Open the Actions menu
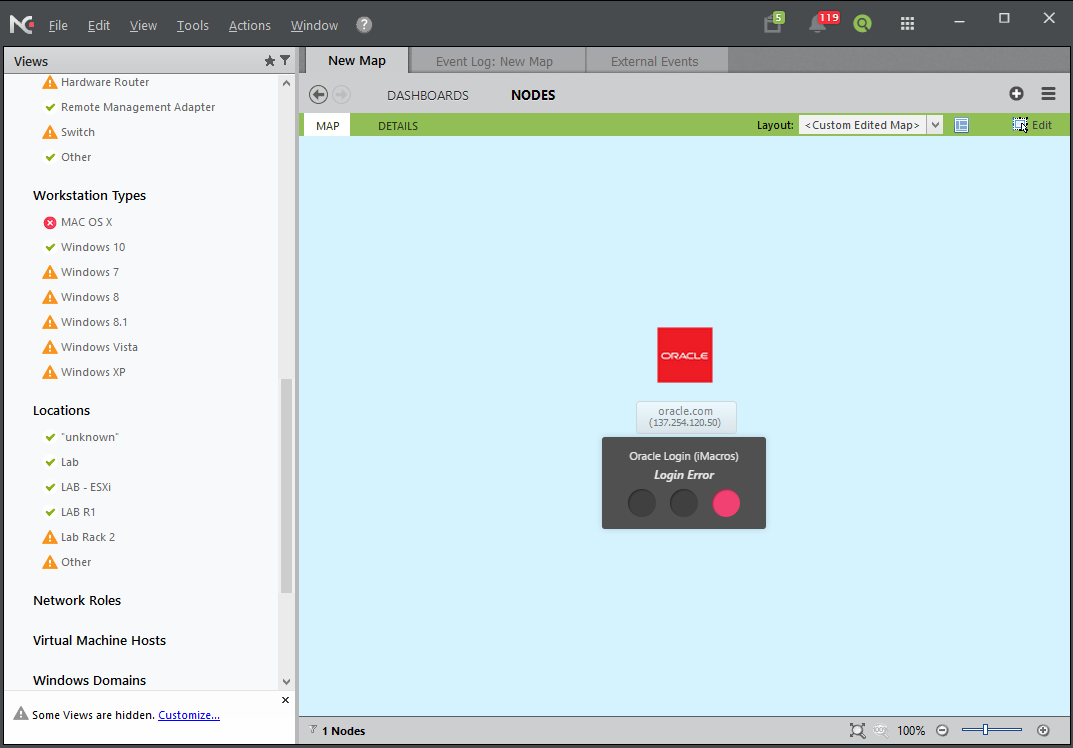The width and height of the screenshot is (1073, 748). (x=249, y=25)
